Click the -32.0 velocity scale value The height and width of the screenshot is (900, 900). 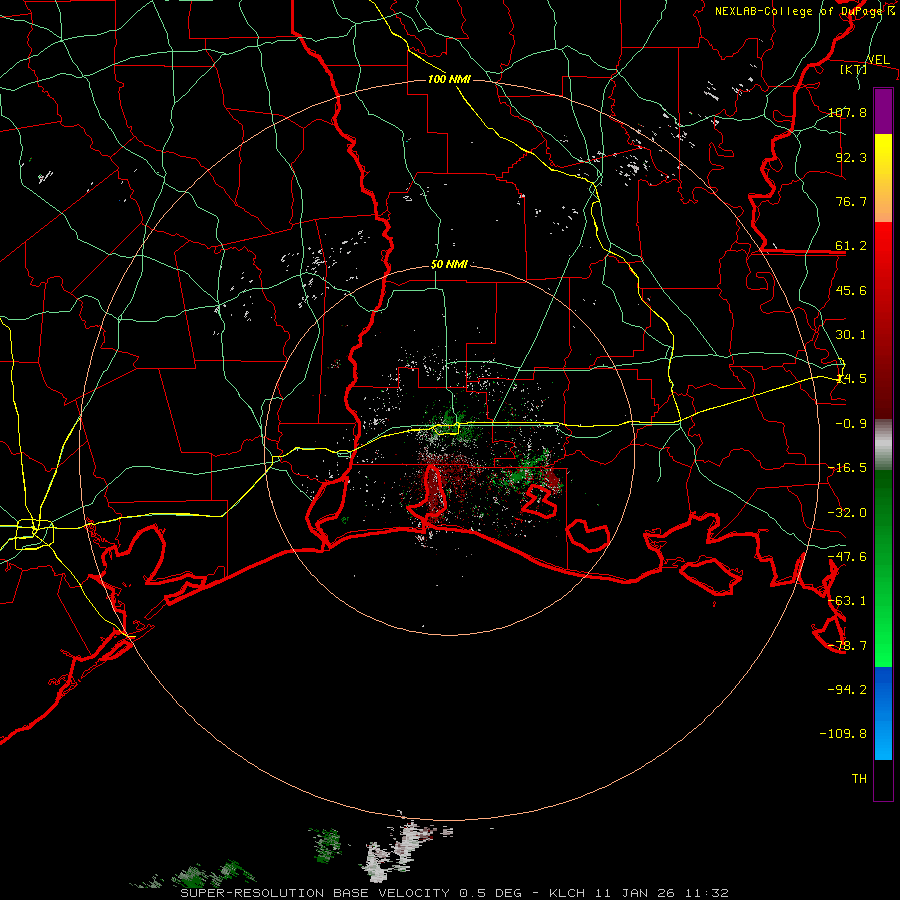click(847, 513)
